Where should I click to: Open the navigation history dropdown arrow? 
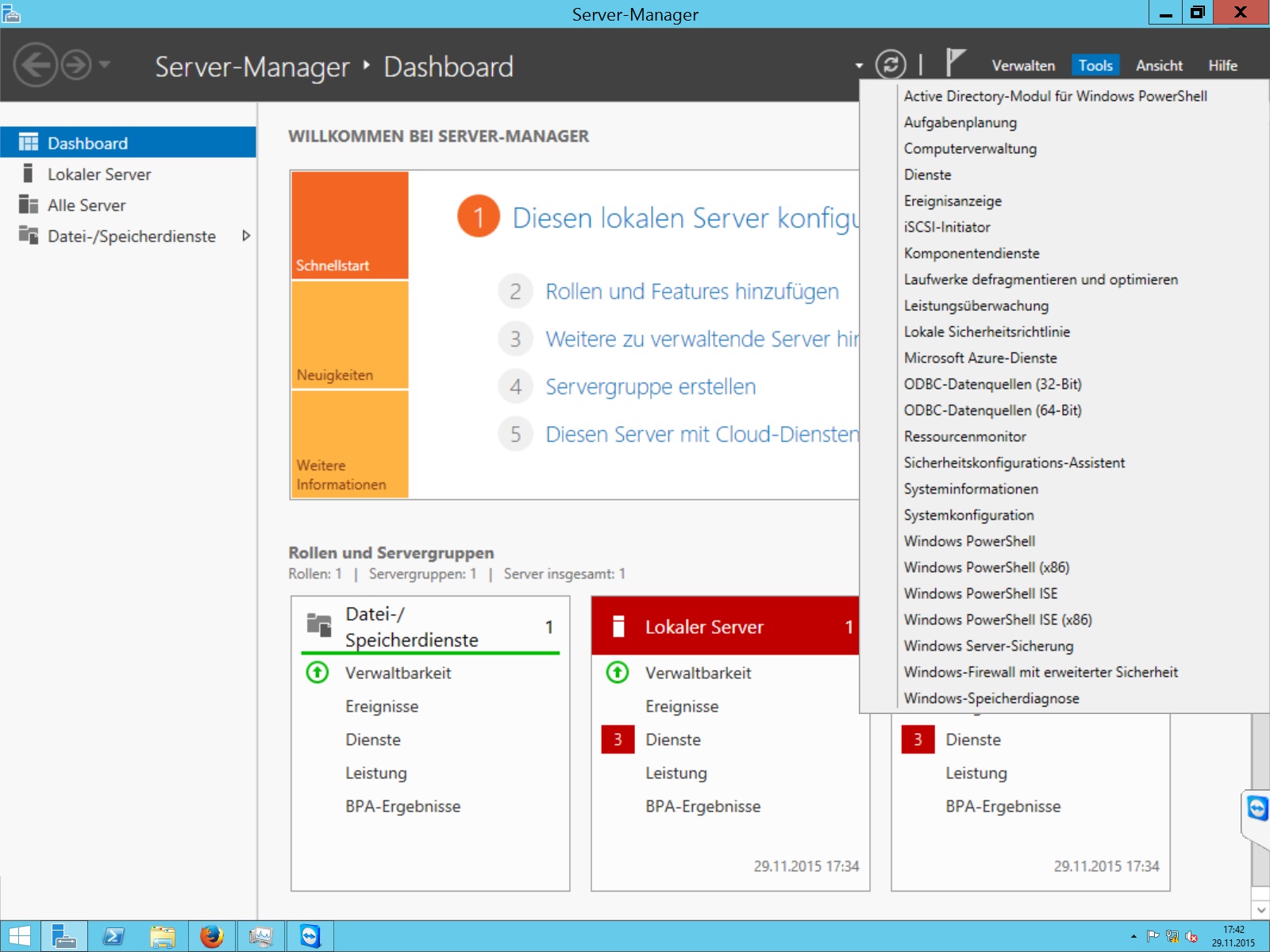click(104, 65)
